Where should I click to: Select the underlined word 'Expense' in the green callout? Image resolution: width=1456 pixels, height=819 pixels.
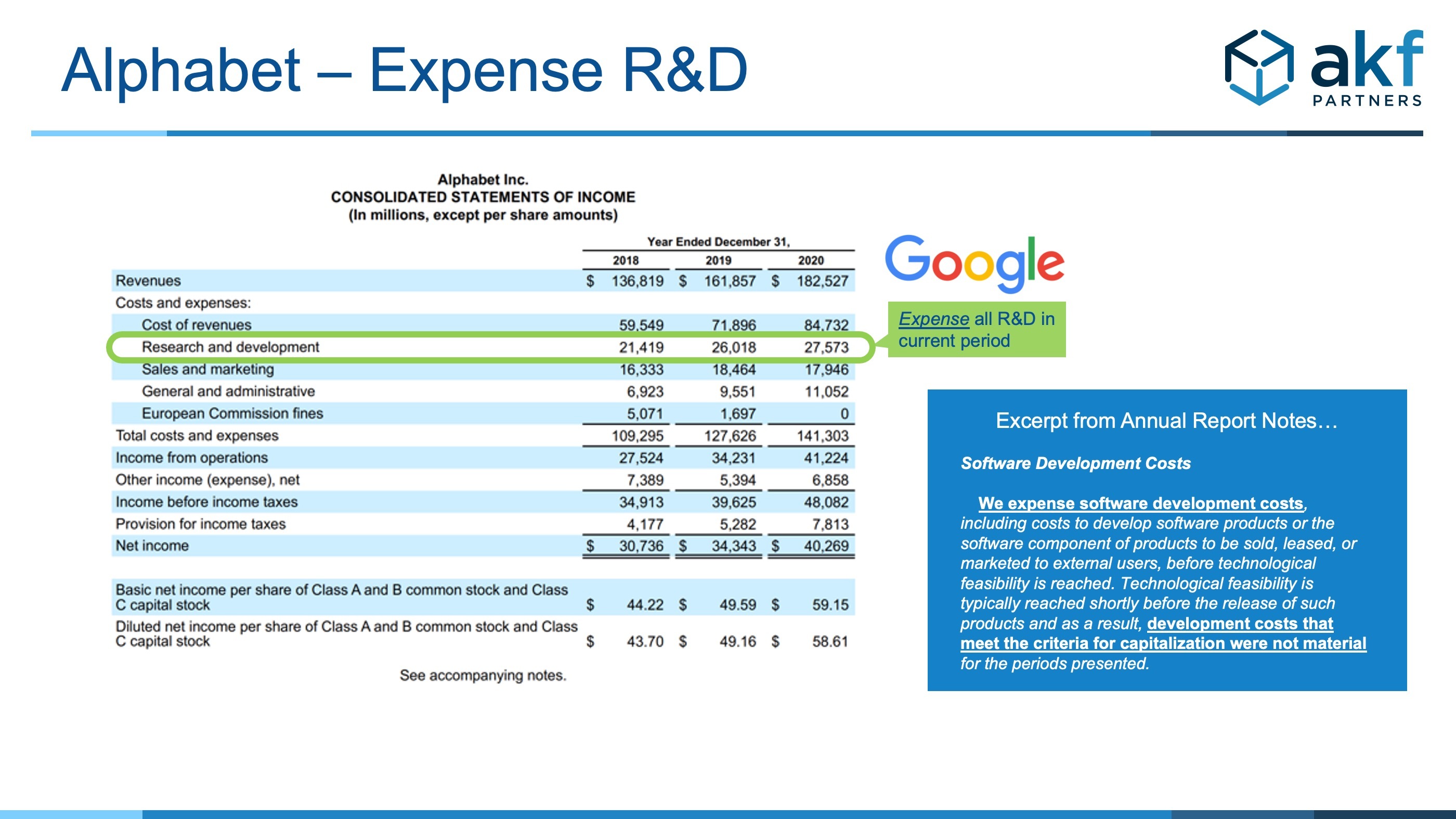pos(934,319)
